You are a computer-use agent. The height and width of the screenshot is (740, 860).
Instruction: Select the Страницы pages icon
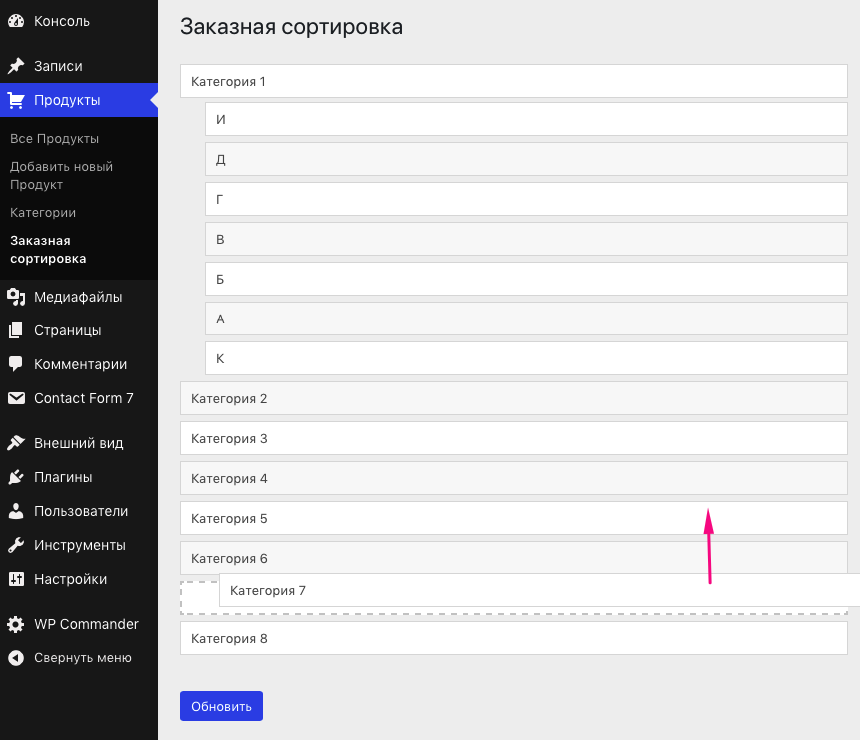pyautogui.click(x=16, y=330)
